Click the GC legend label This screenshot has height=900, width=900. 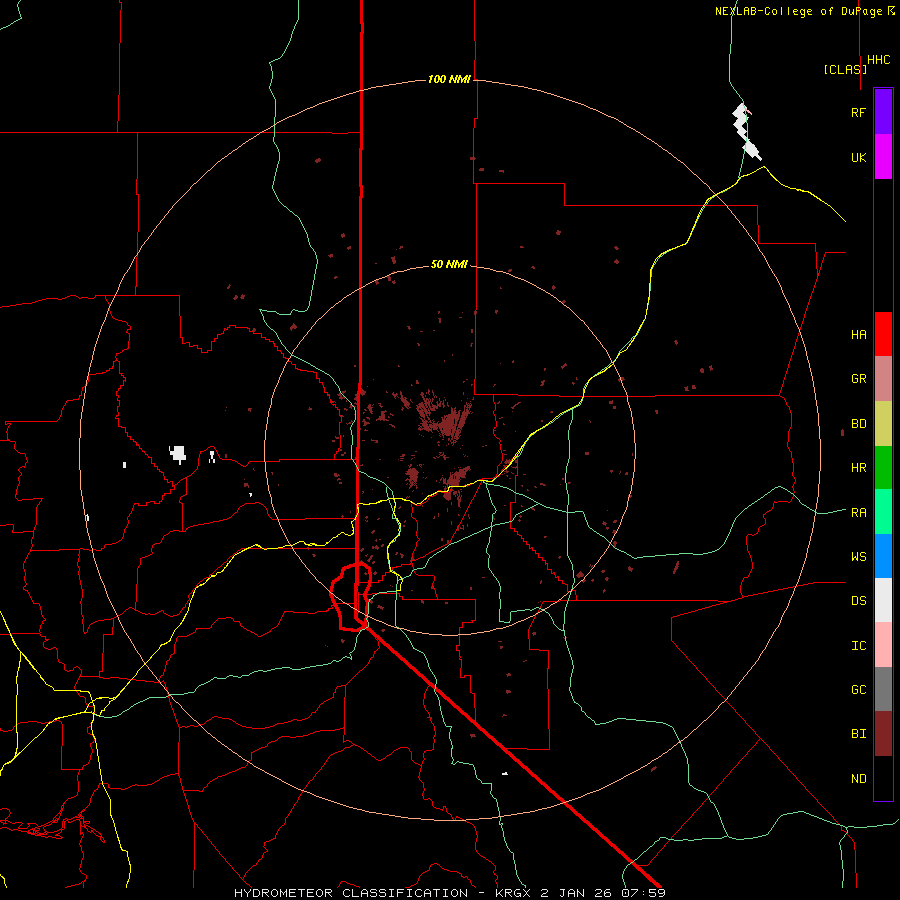point(858,689)
